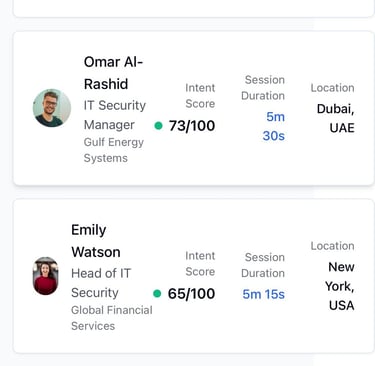Screen dimensions: 375x366
Task: Click Gulf Energy Systems company name
Action: [x=114, y=150]
